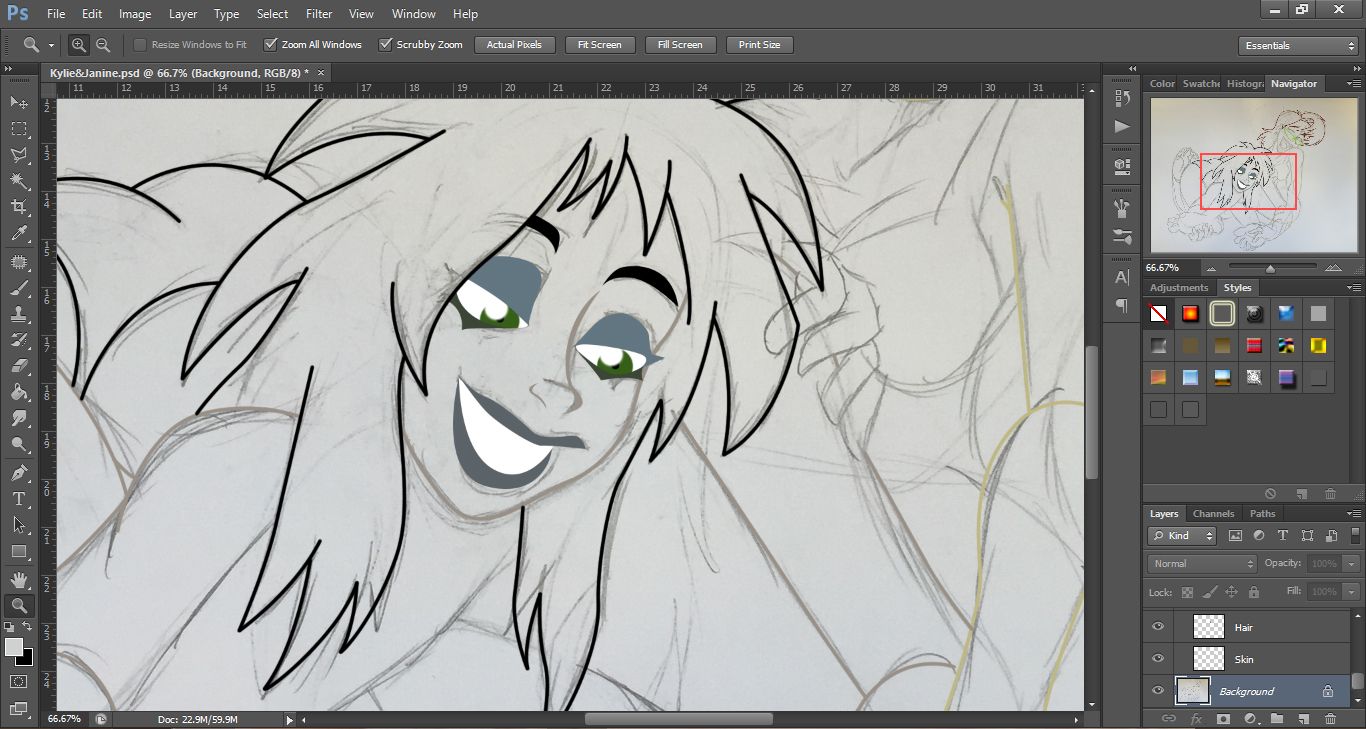
Task: Click the foreground color swatch
Action: tap(14, 647)
